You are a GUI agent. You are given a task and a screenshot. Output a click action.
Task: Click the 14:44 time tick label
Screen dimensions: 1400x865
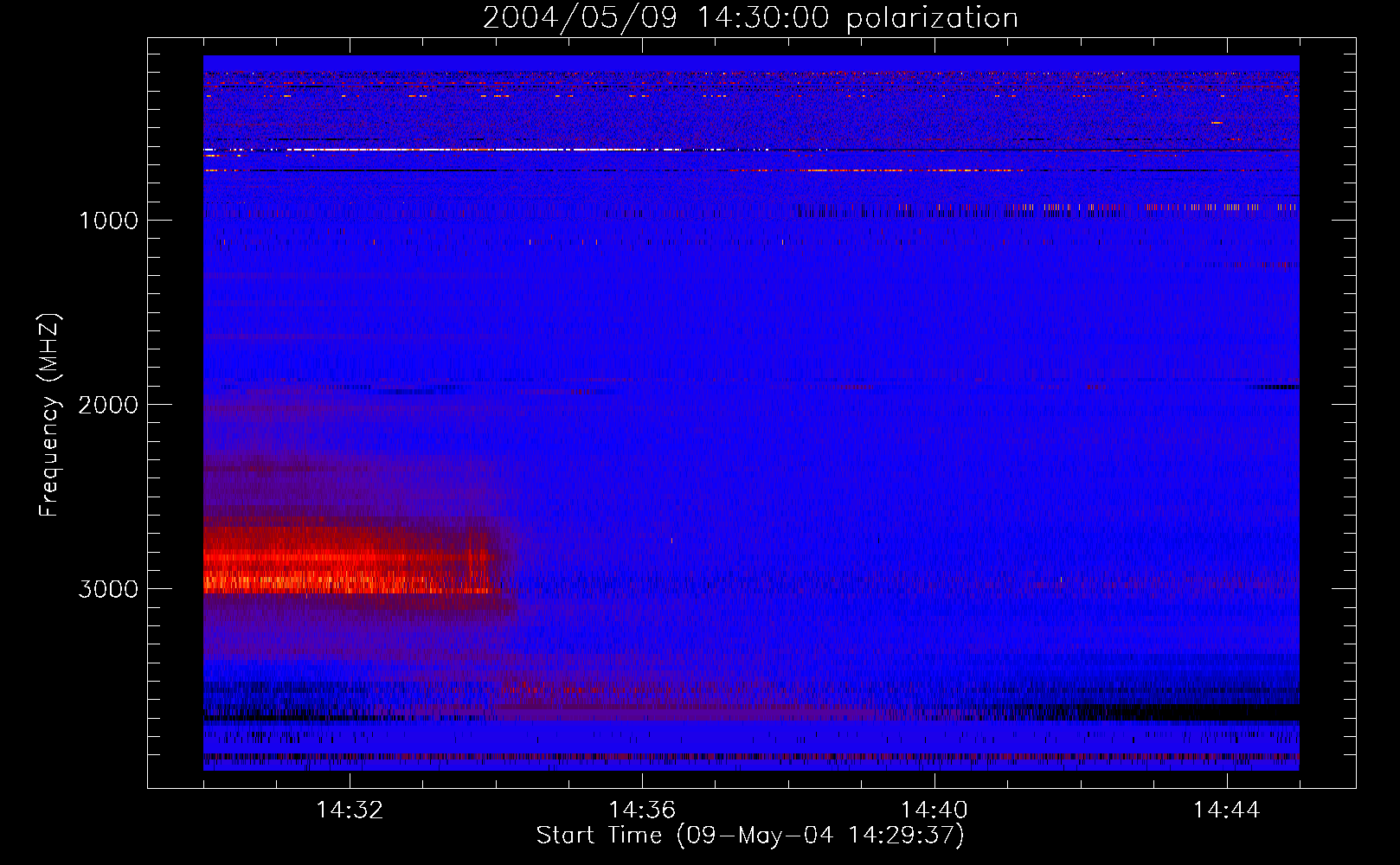point(1227,811)
